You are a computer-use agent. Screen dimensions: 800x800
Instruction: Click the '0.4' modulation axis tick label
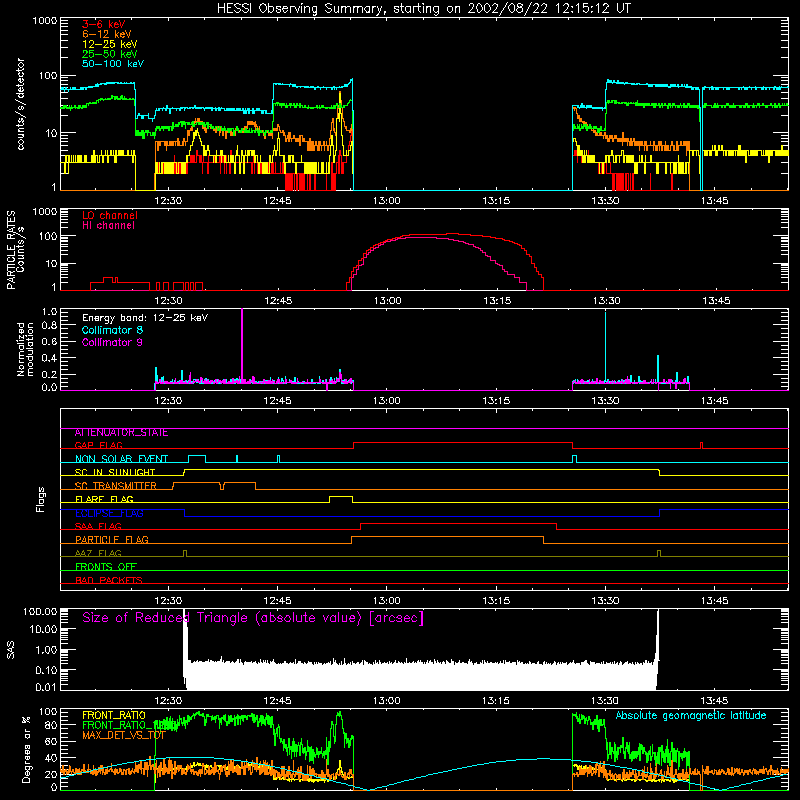(49, 358)
